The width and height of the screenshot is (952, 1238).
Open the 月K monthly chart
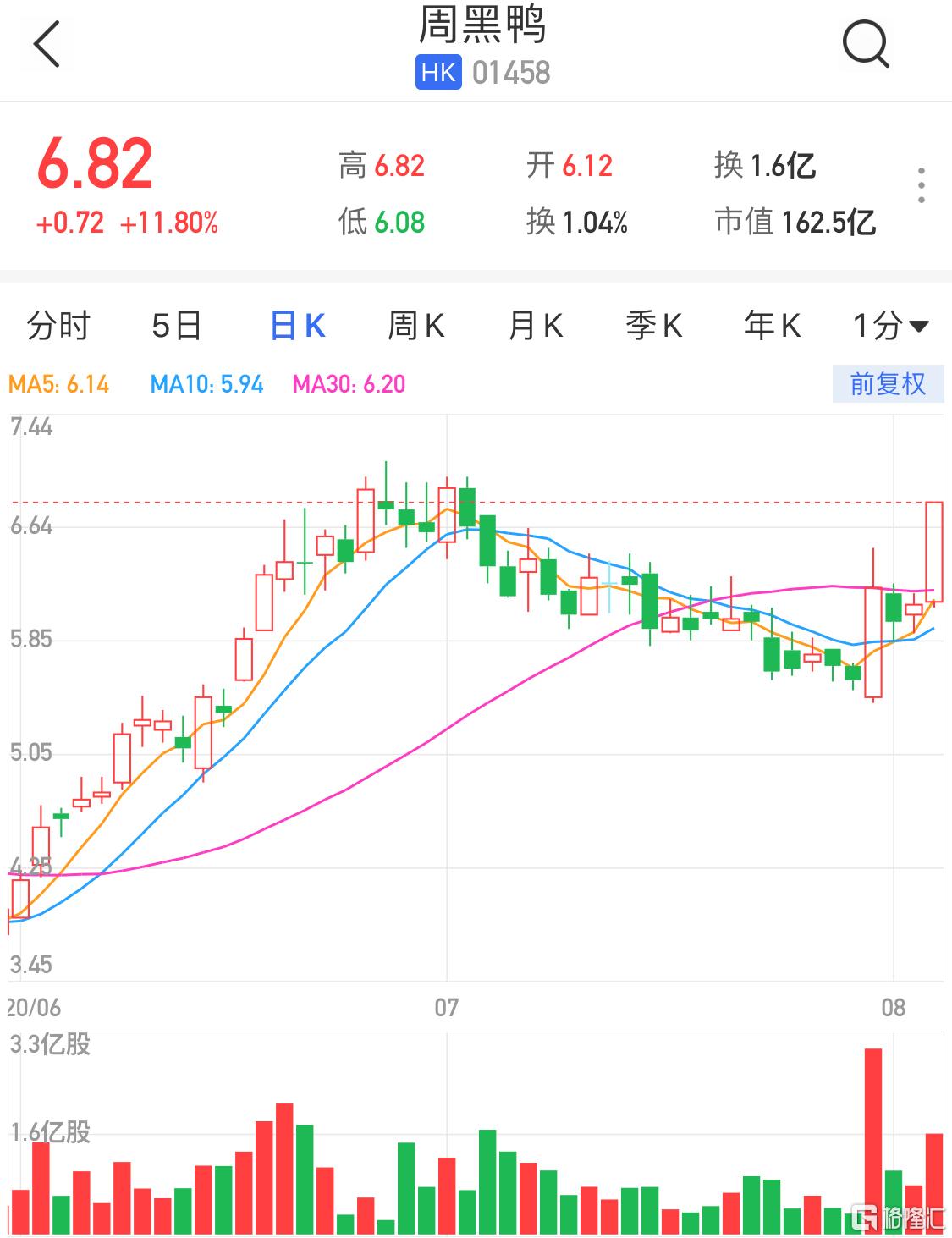click(535, 326)
